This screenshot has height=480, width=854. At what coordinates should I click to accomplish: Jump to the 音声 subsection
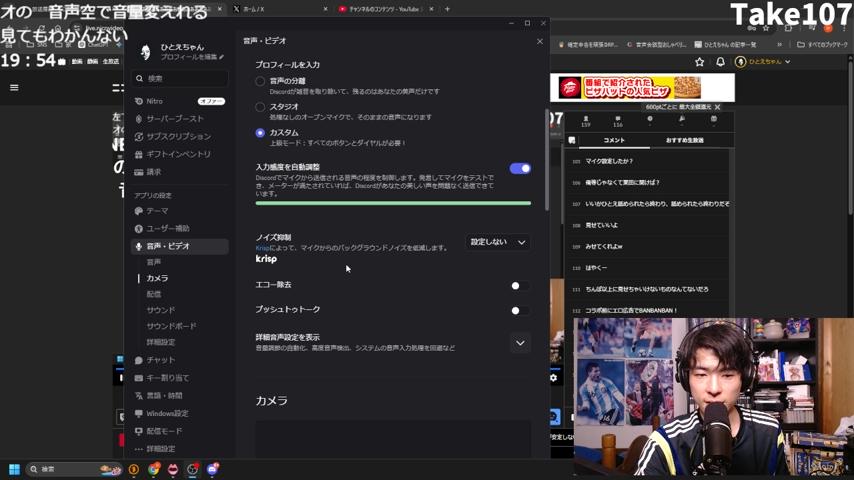click(154, 262)
